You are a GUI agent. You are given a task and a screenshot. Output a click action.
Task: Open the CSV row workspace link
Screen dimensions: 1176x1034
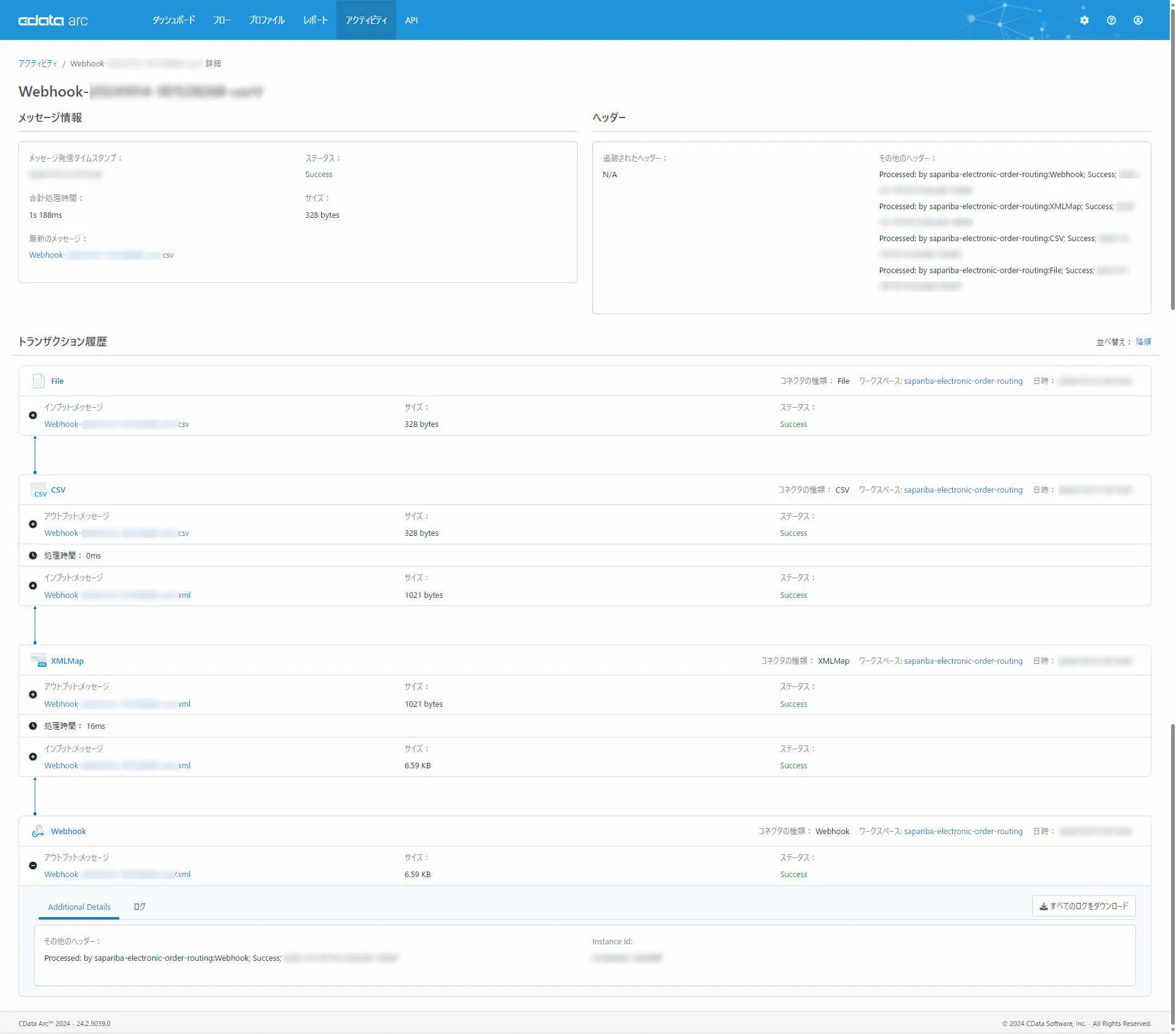click(963, 490)
